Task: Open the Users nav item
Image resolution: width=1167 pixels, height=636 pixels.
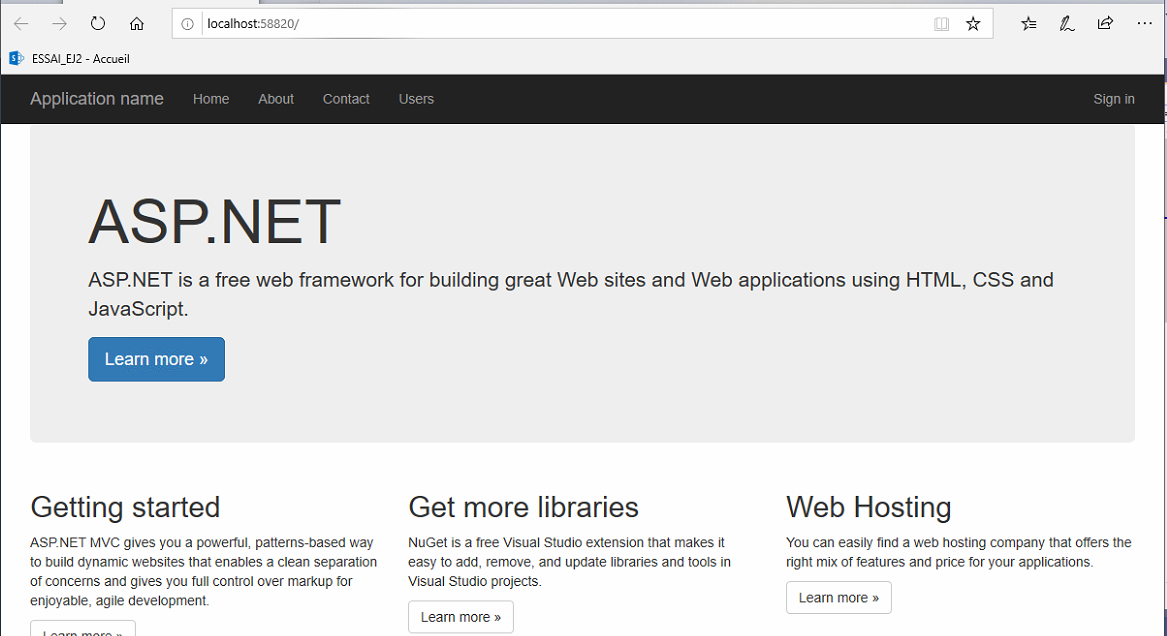Action: [416, 99]
